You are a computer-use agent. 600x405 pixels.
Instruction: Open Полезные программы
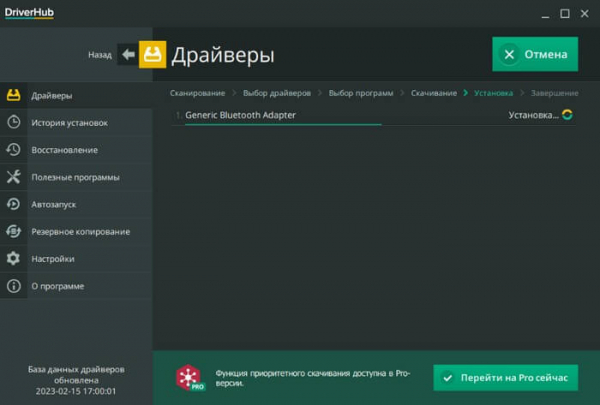click(76, 176)
